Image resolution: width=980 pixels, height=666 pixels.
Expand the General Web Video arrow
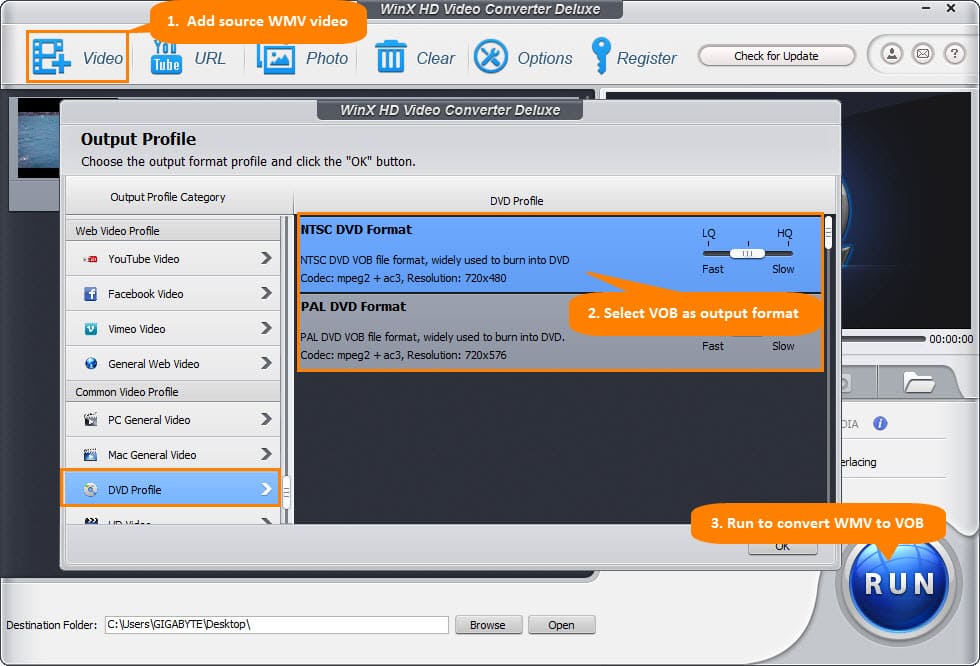pyautogui.click(x=266, y=363)
